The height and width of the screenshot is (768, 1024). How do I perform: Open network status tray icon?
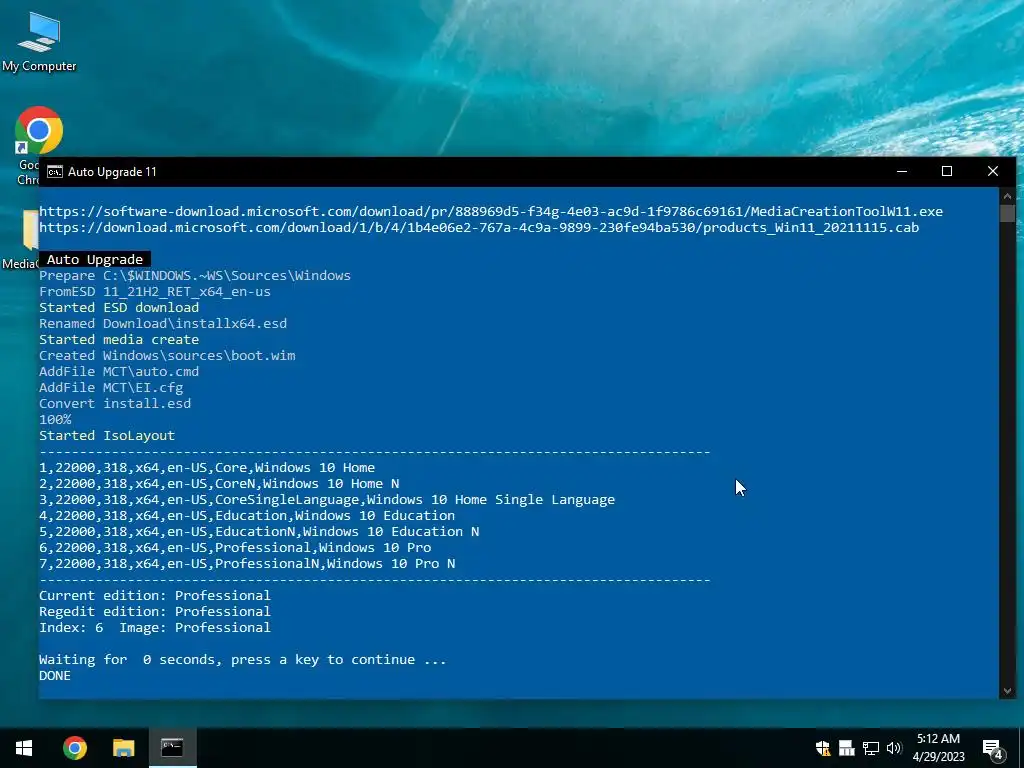click(x=871, y=748)
